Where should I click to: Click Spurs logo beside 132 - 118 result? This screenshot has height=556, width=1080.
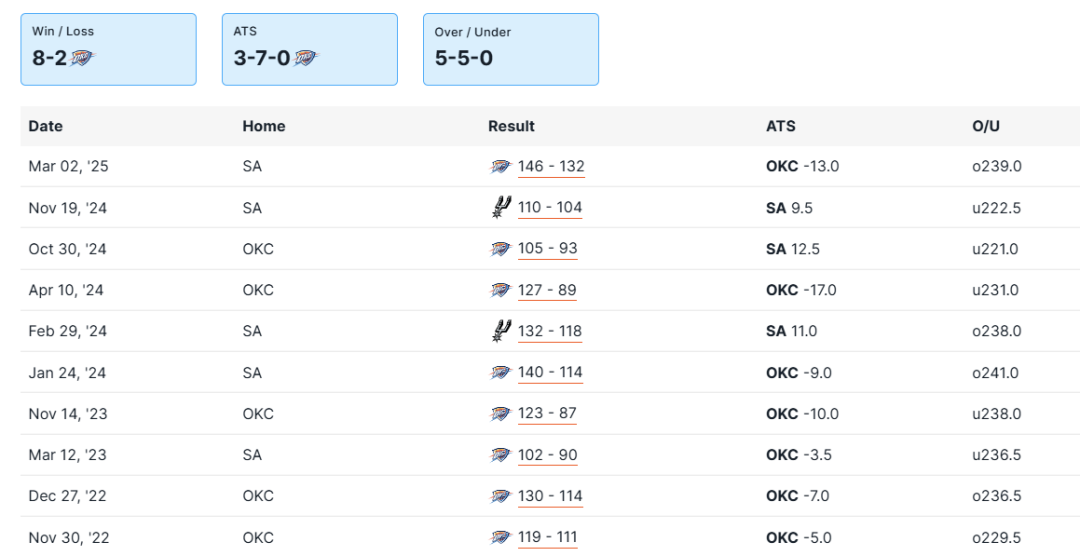pos(501,331)
